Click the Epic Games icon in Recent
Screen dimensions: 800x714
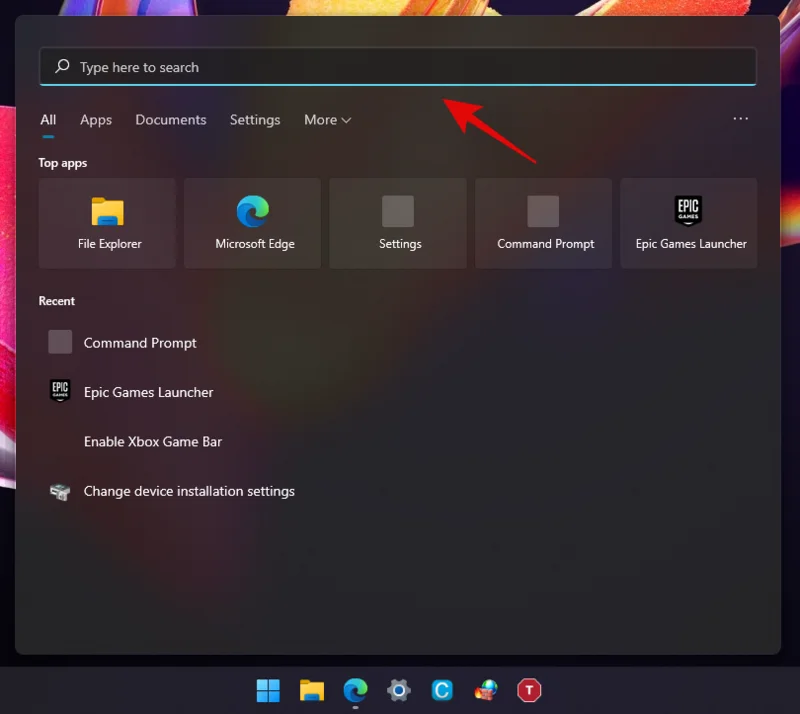60,391
